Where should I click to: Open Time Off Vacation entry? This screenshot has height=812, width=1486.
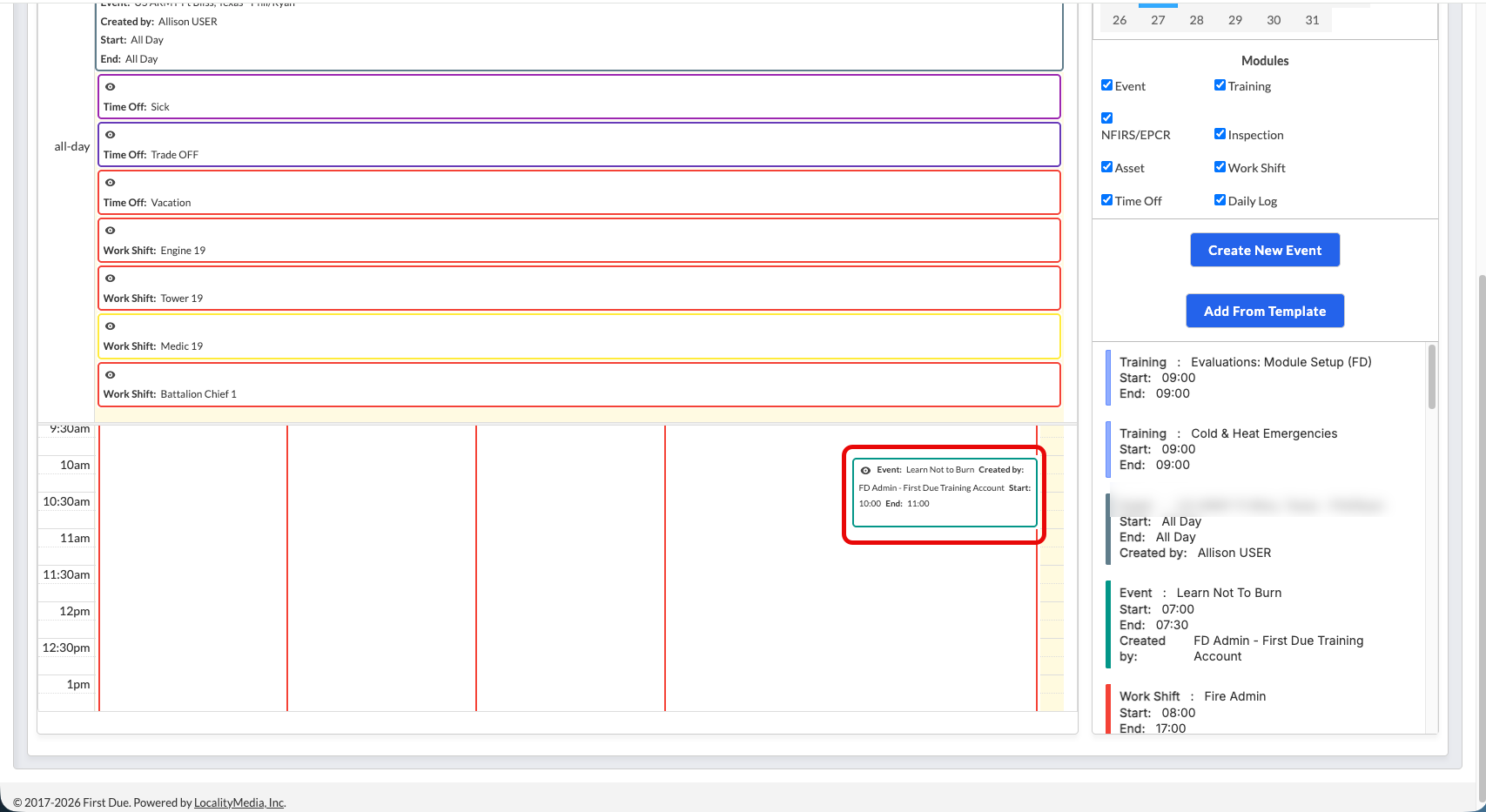[x=579, y=192]
